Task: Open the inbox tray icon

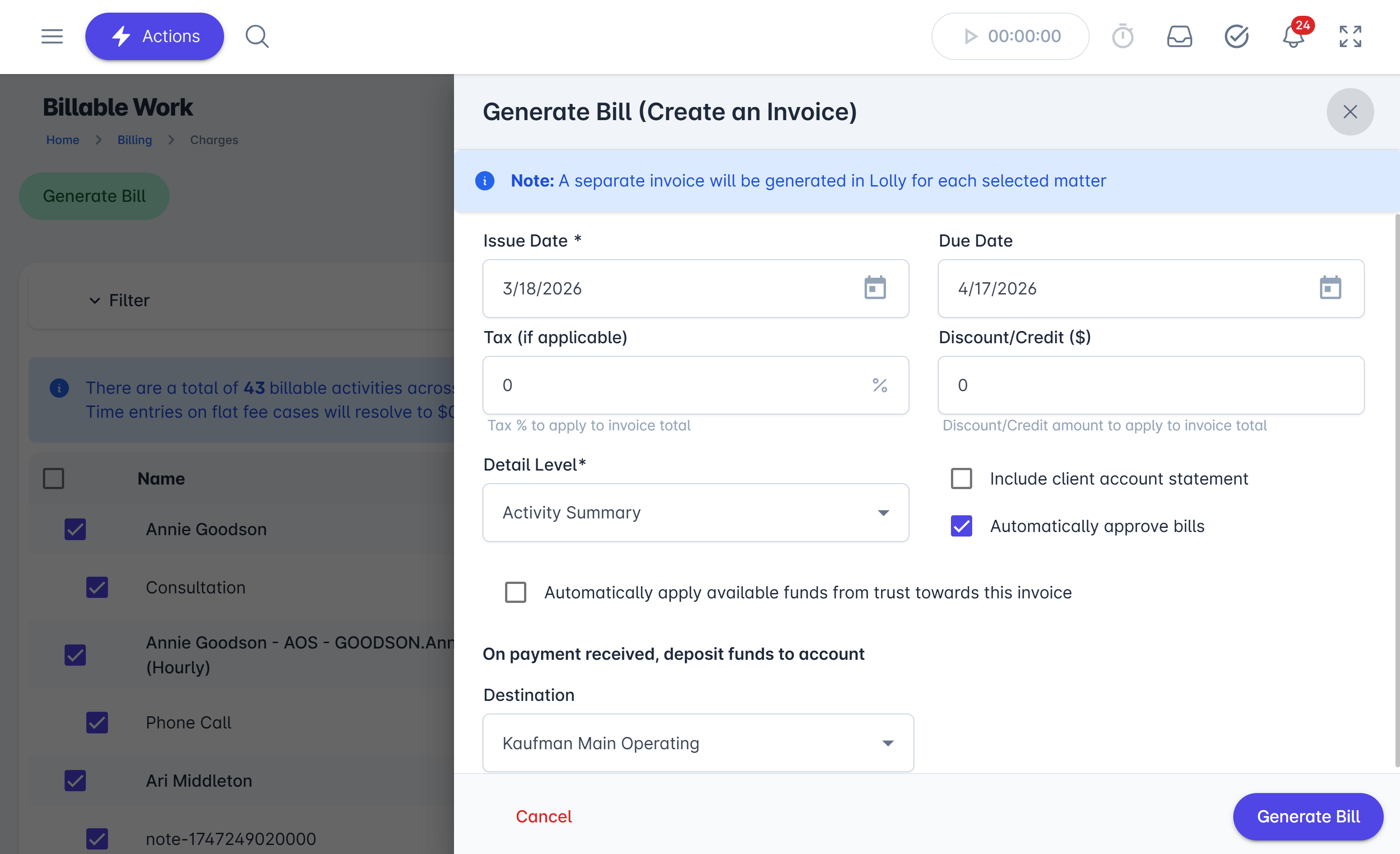Action: [1180, 36]
